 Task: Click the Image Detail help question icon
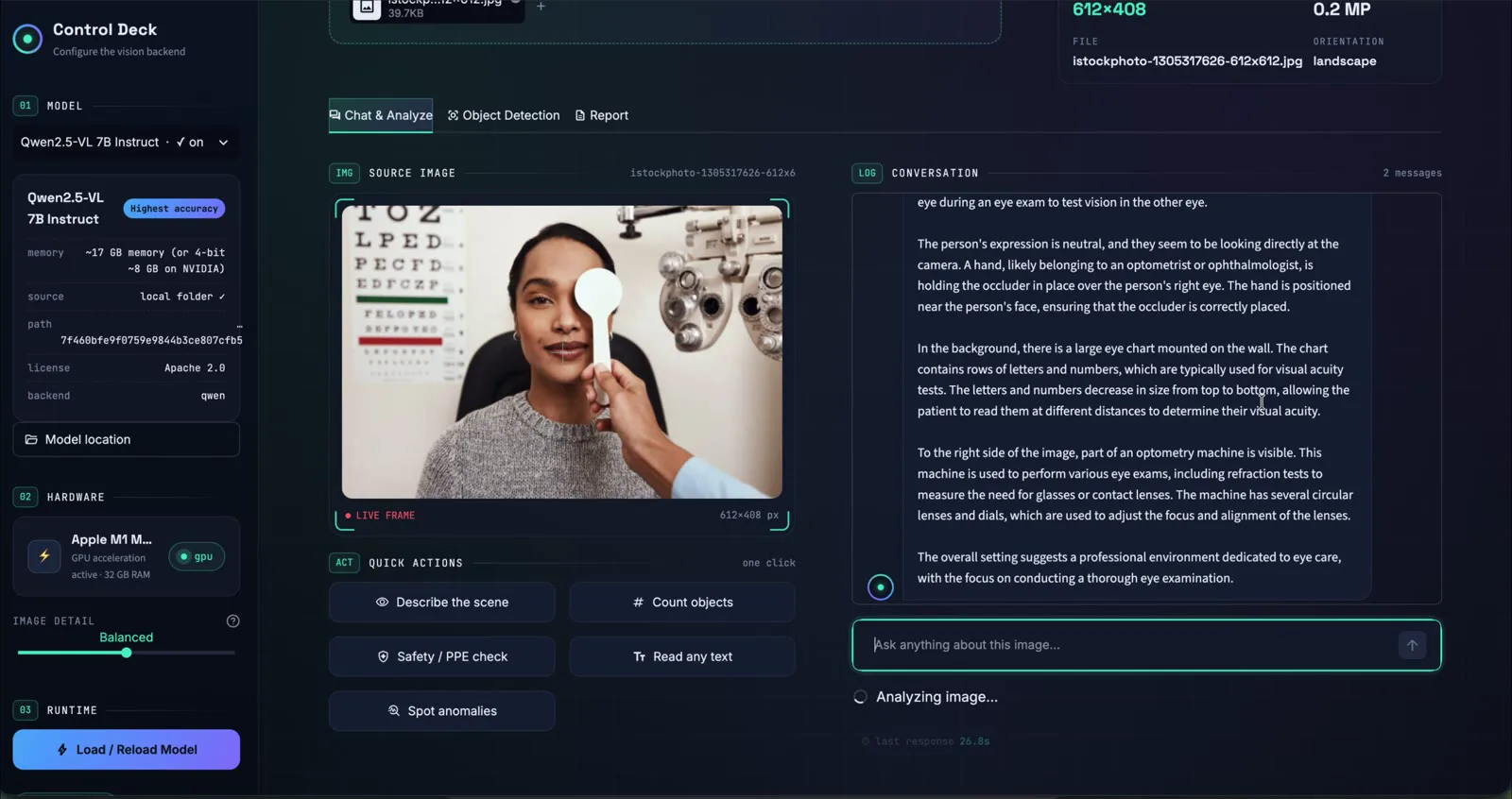(x=233, y=620)
